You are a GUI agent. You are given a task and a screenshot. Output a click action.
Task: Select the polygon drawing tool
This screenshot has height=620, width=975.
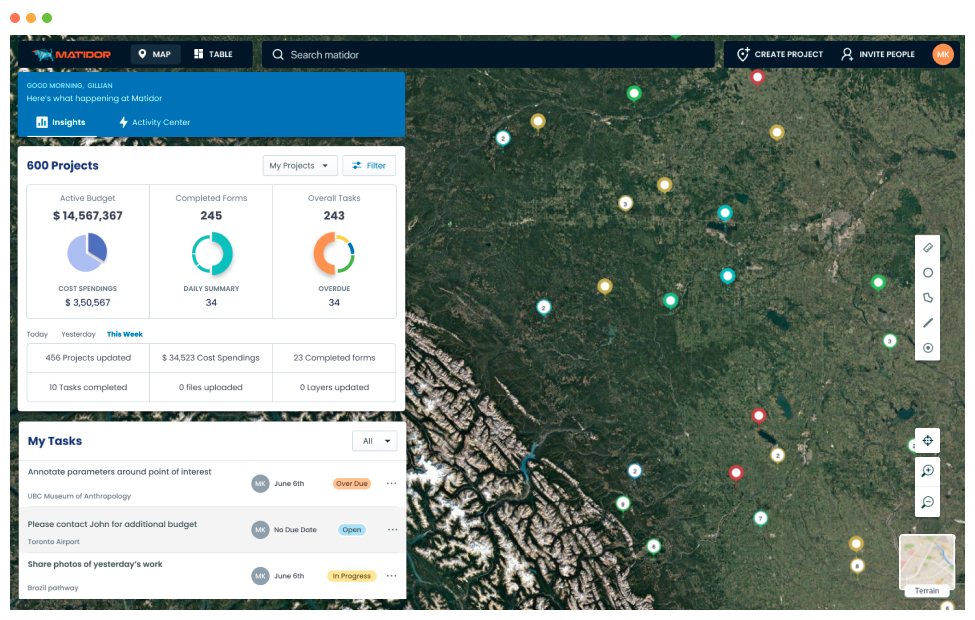coord(928,297)
